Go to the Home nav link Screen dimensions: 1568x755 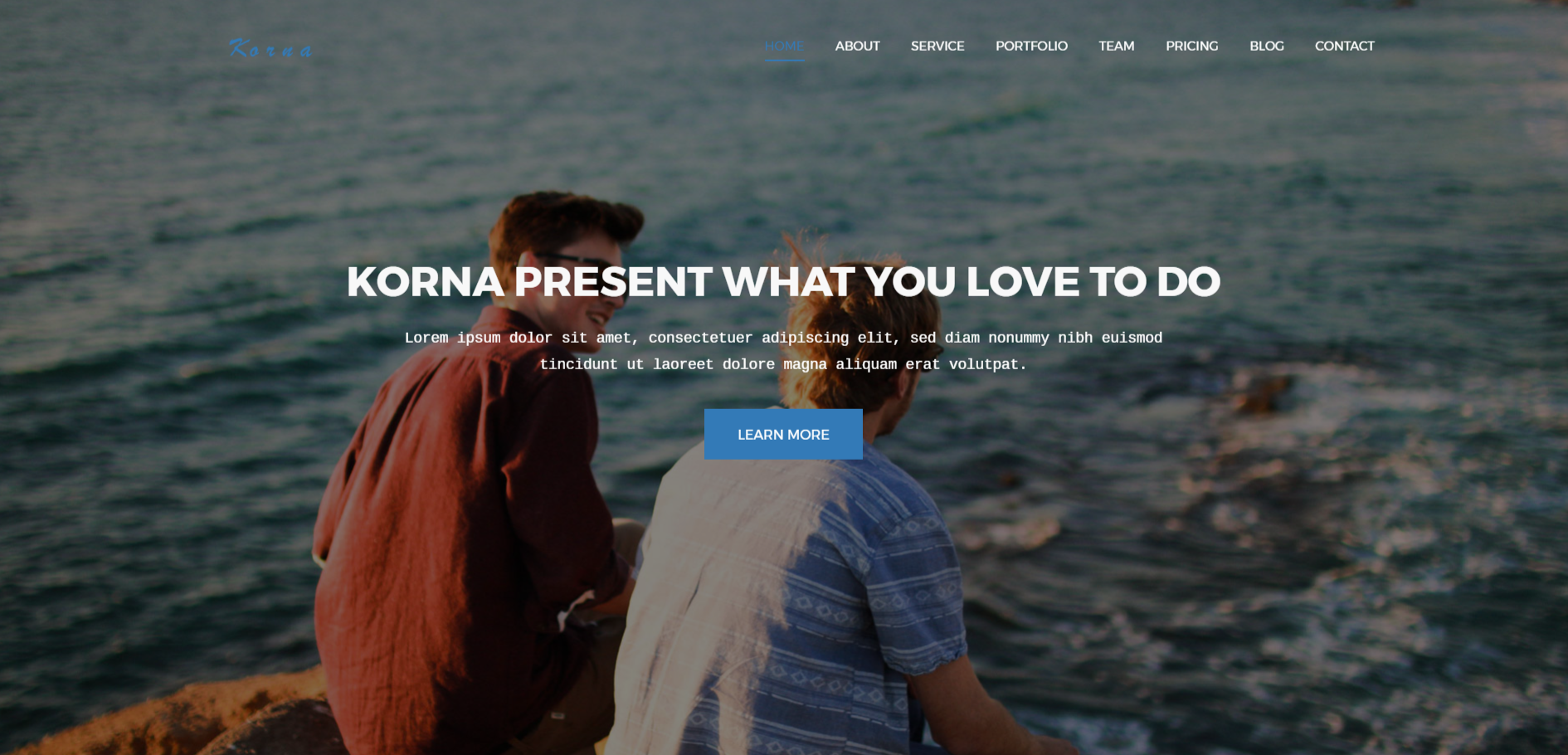click(784, 46)
